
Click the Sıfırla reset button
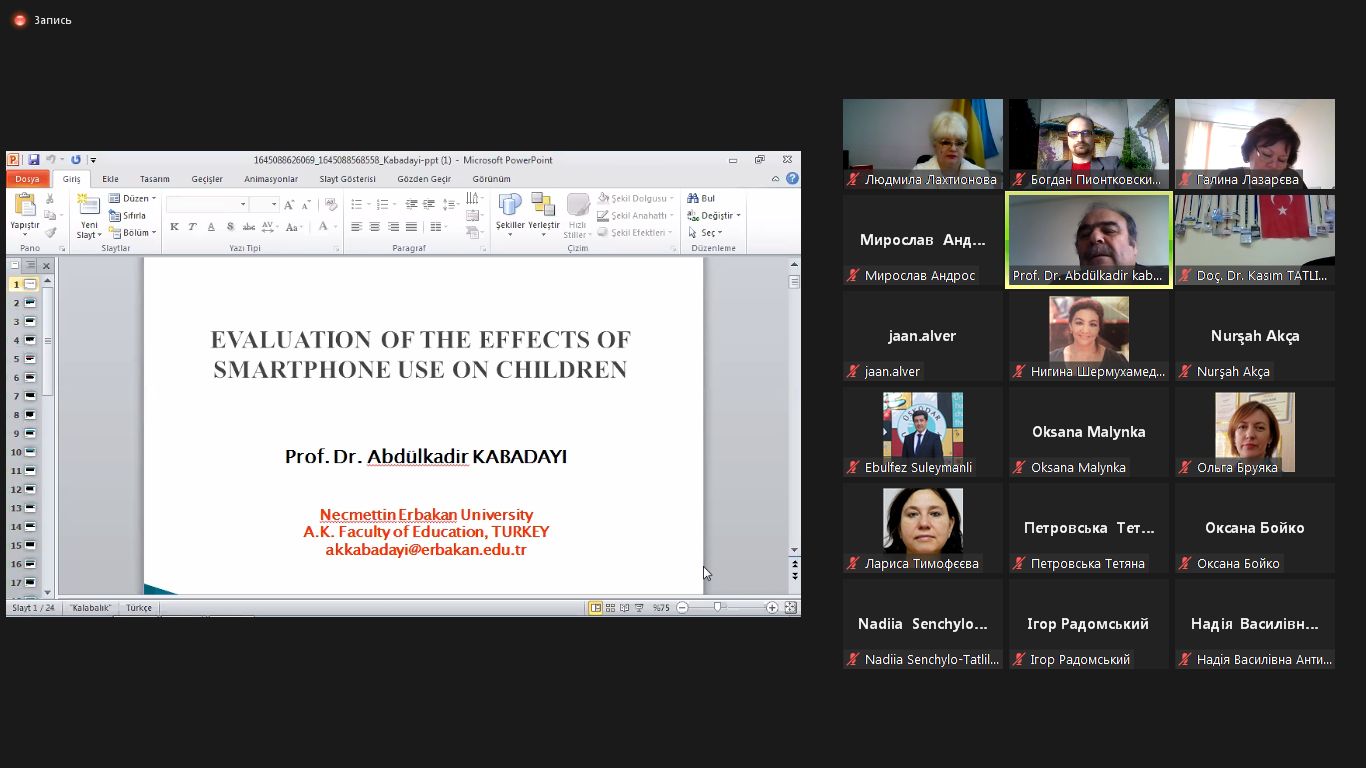[x=128, y=215]
